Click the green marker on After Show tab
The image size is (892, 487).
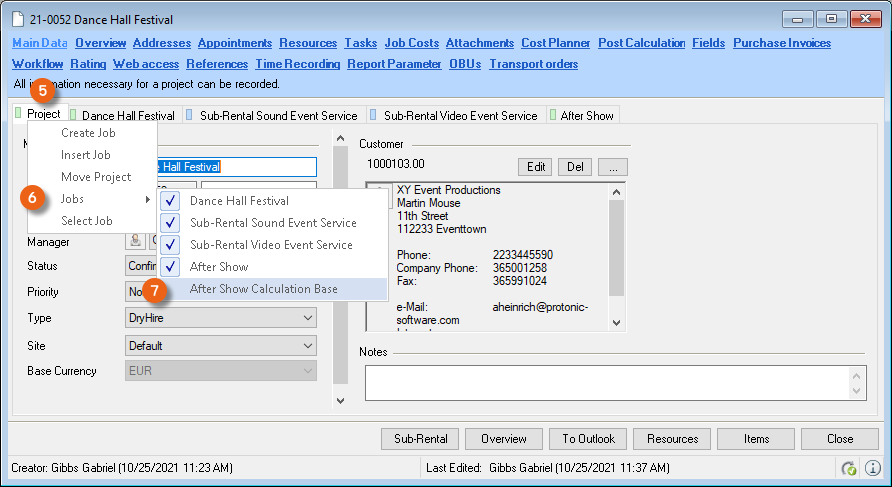(553, 115)
